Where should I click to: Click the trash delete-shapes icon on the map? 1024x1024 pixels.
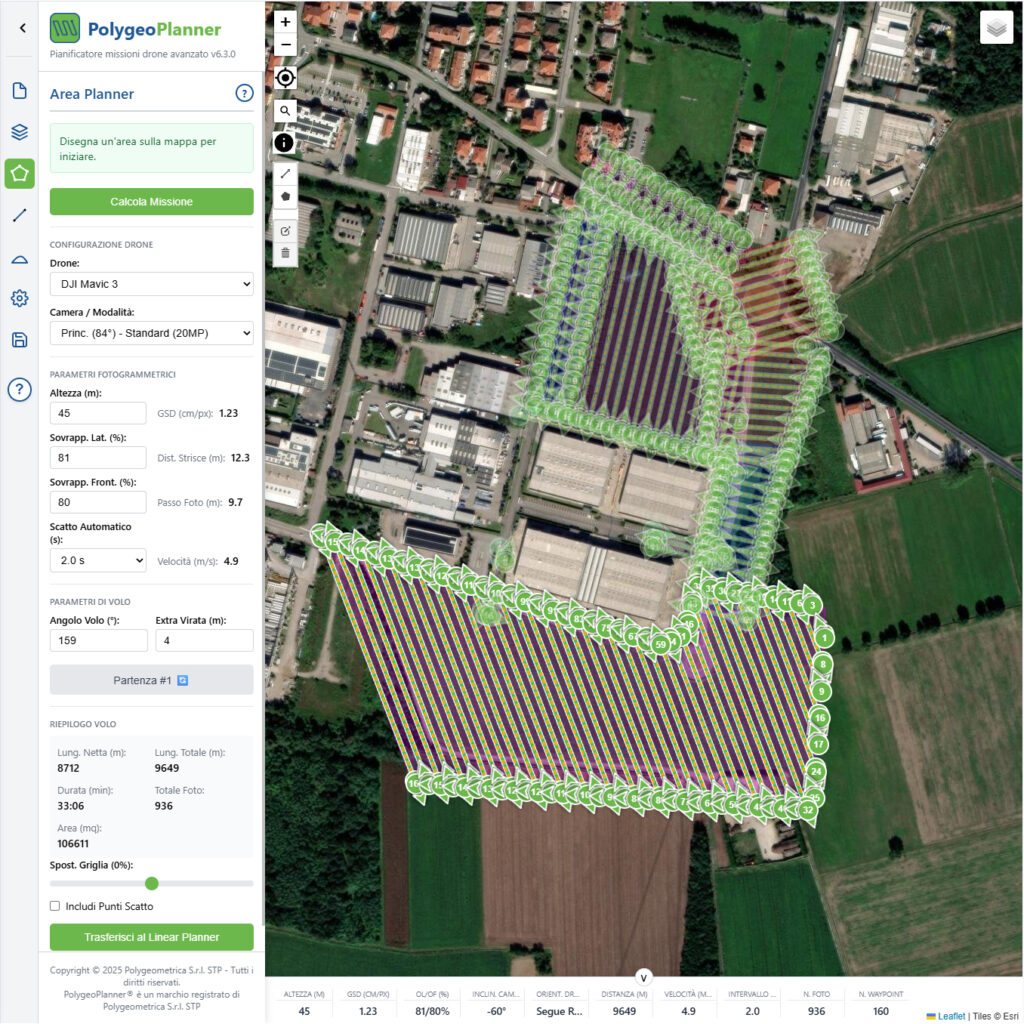pyautogui.click(x=285, y=253)
